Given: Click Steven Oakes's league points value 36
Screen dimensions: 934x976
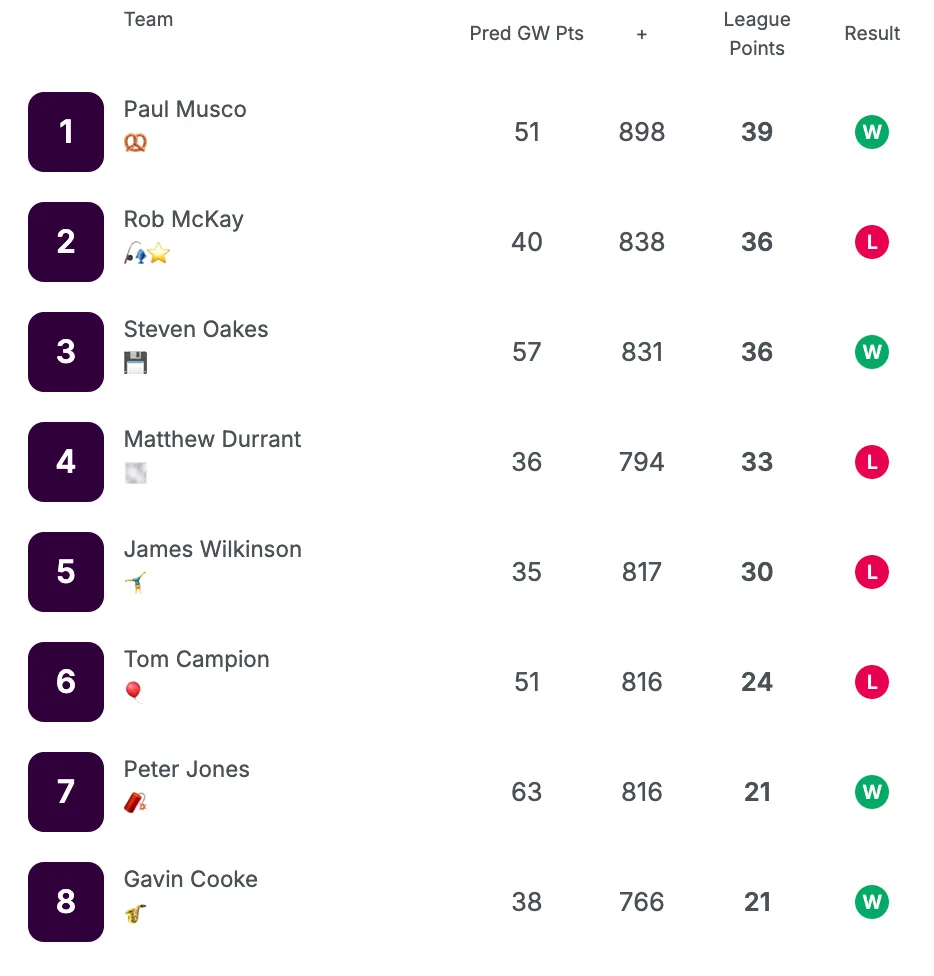Looking at the screenshot, I should pos(757,352).
